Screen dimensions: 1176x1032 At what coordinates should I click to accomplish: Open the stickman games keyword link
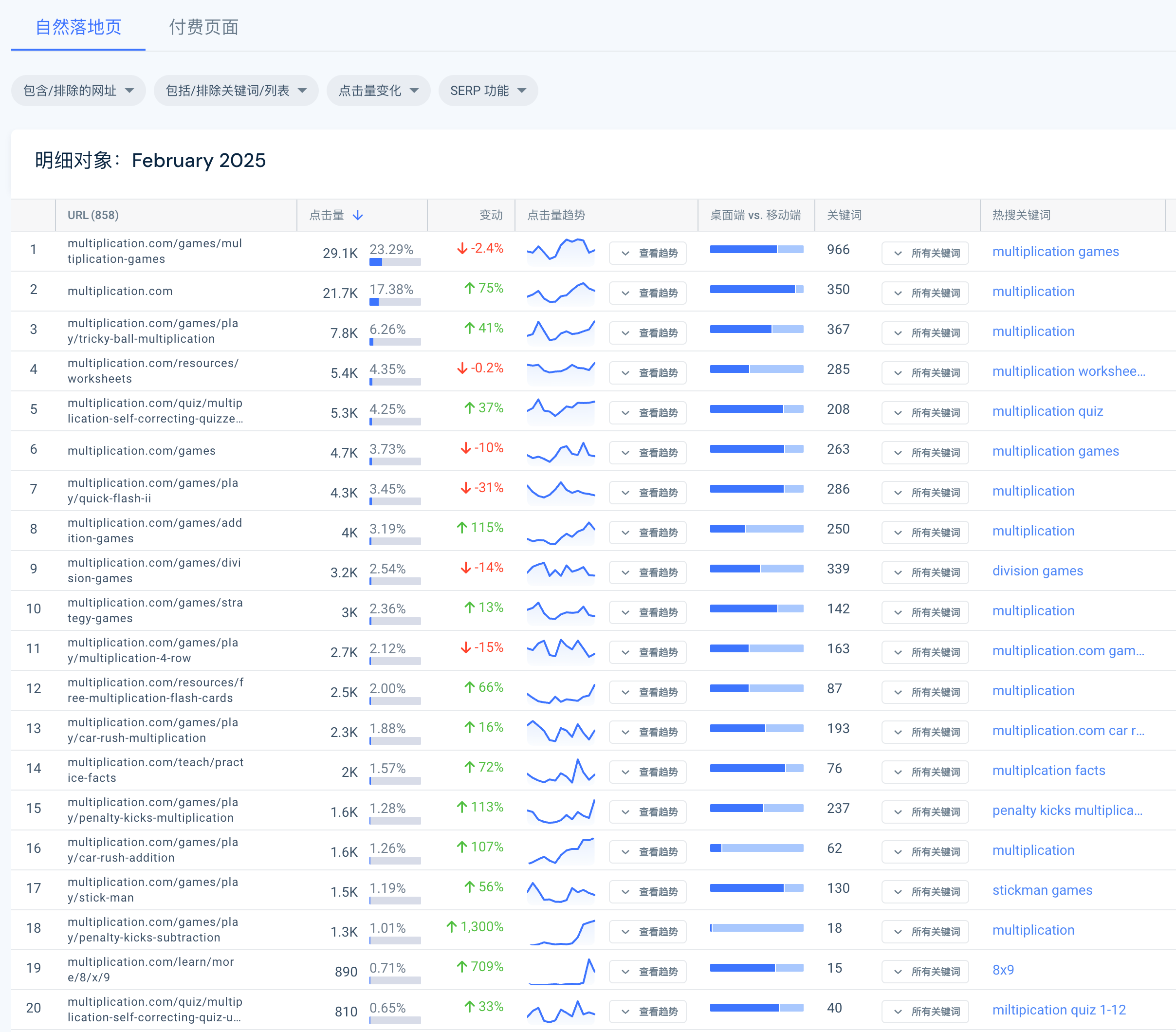point(1042,890)
